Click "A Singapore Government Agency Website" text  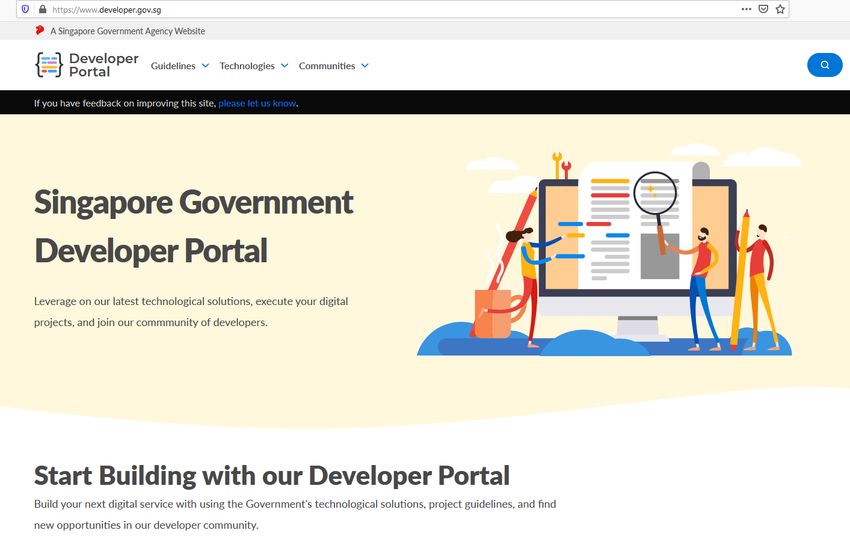(127, 31)
